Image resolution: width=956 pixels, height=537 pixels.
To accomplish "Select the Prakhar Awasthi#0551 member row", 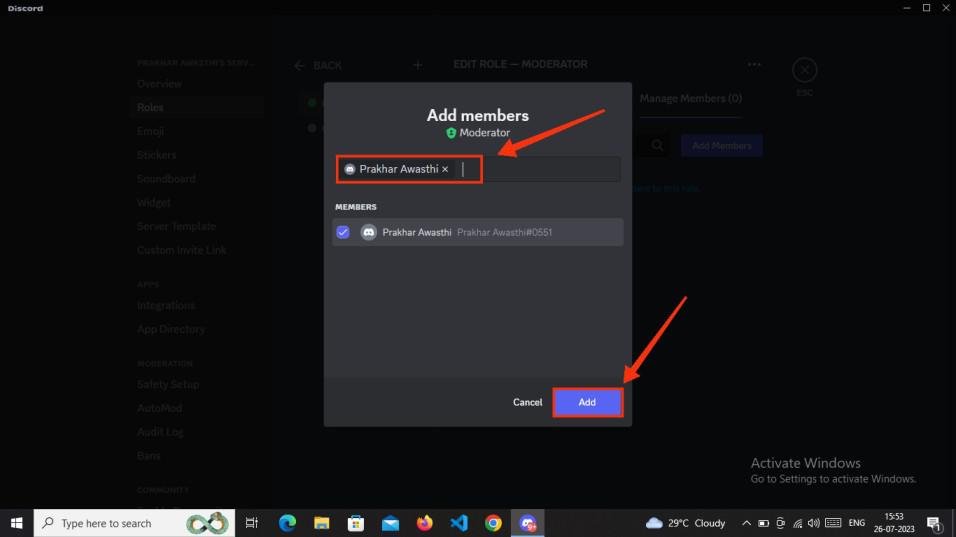I will 477,232.
